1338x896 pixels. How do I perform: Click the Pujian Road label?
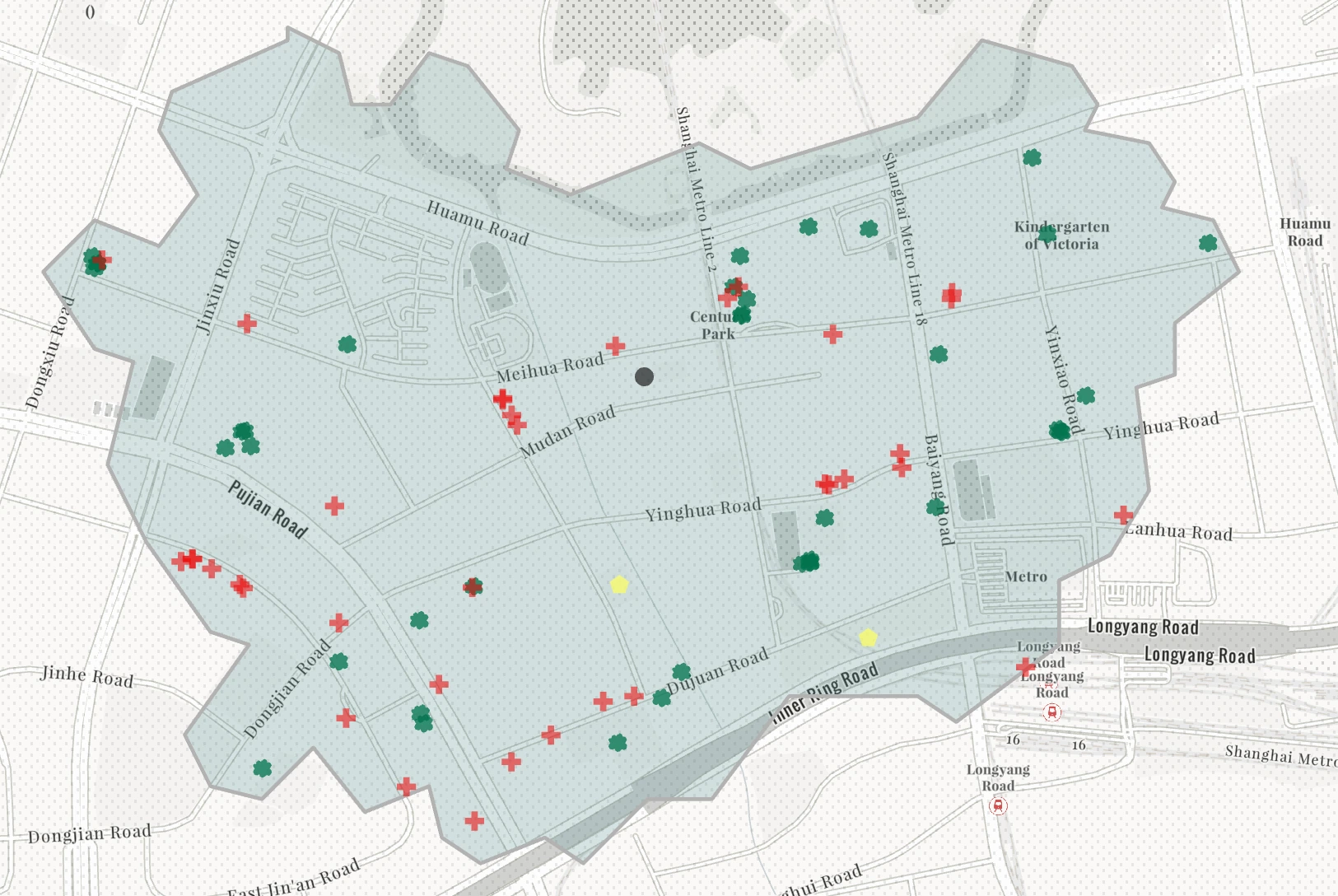[x=267, y=510]
